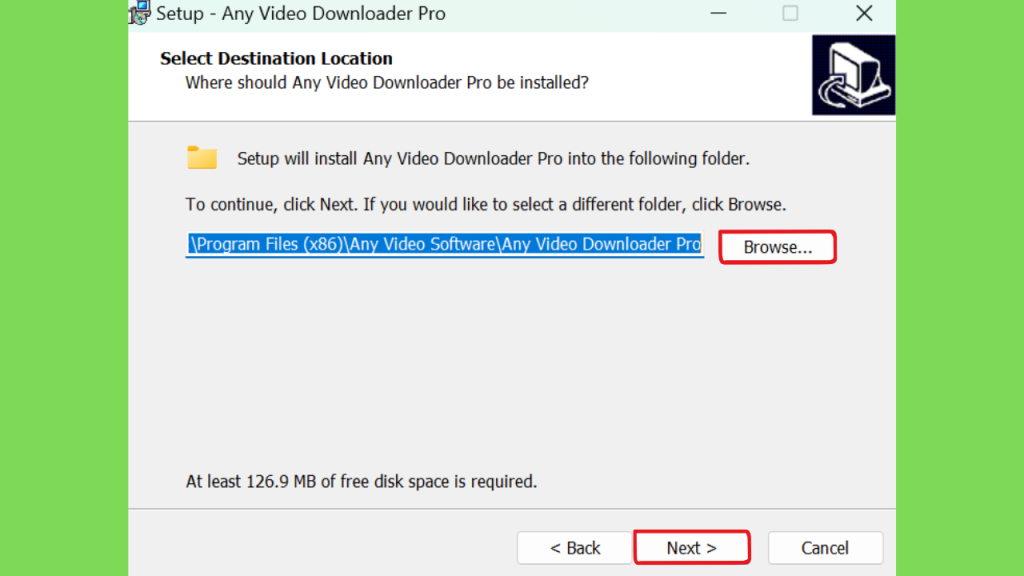This screenshot has height=576, width=1024.
Task: Click the computer installer graphic in header
Action: pos(854,75)
